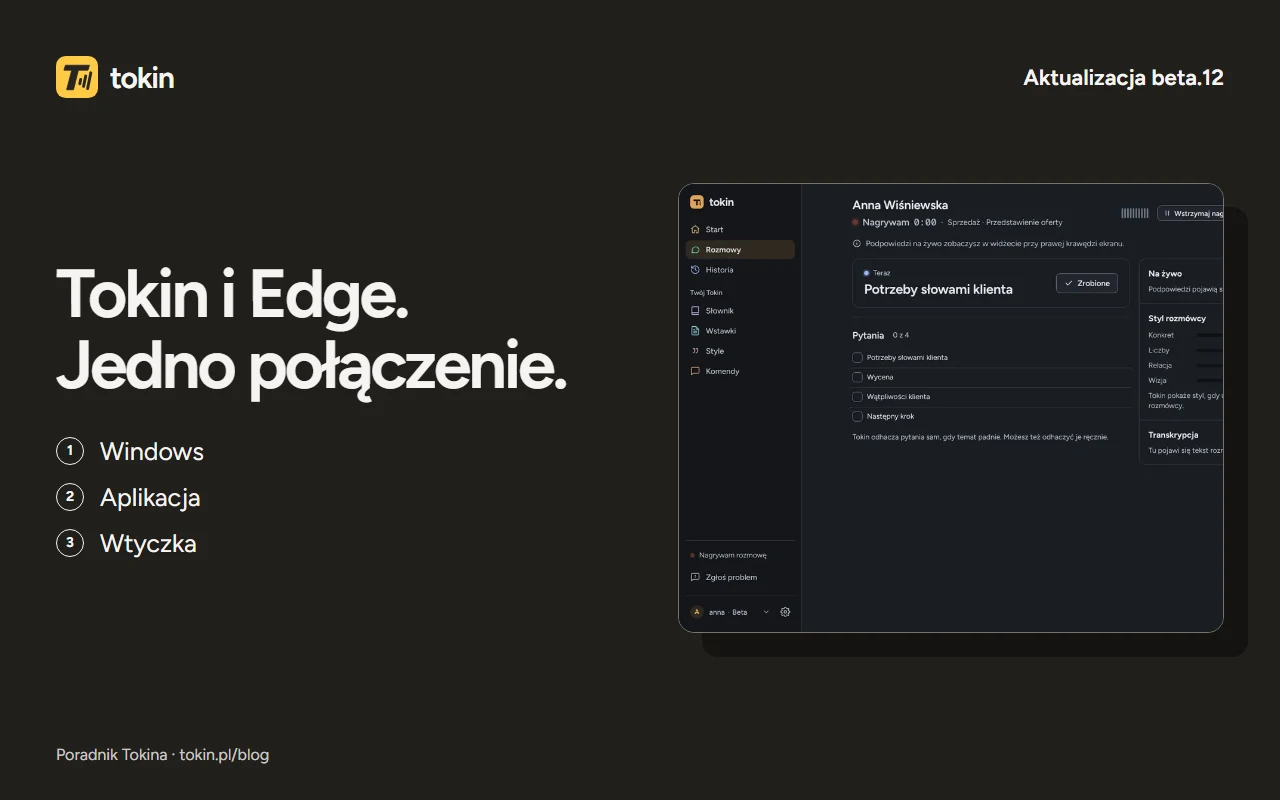
Task: Open the Start page in the sidebar
Action: (x=740, y=230)
